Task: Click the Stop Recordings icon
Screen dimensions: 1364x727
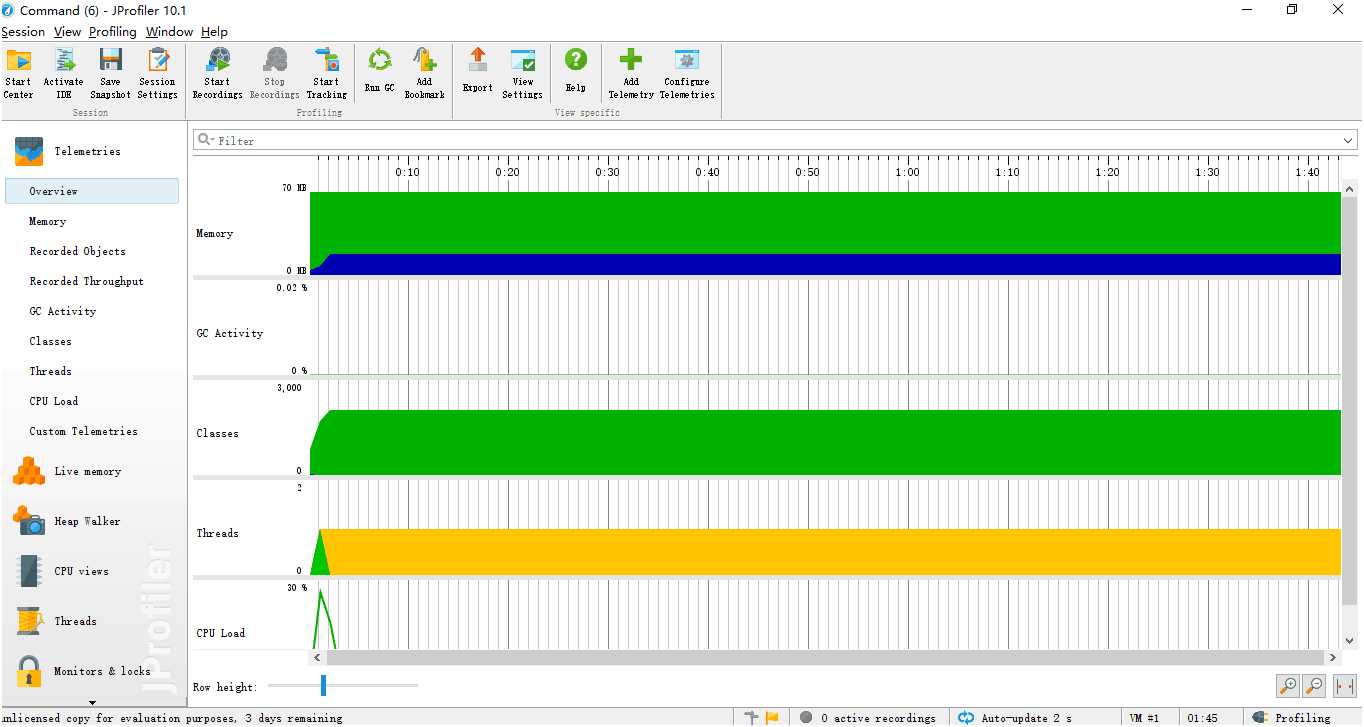Action: [274, 73]
